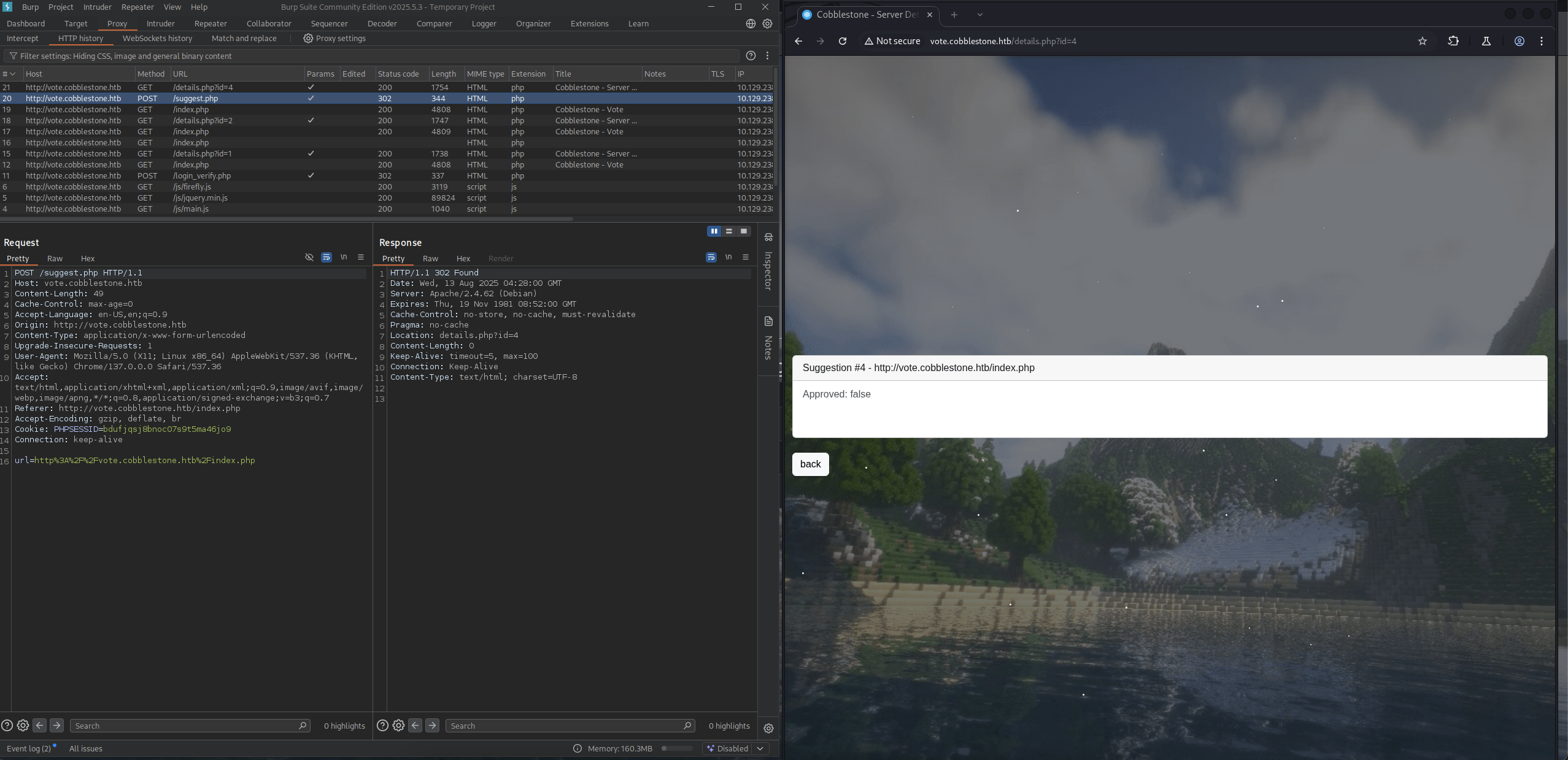Image resolution: width=1568 pixels, height=760 pixels.
Task: Open Proxy settings
Action: click(x=334, y=38)
